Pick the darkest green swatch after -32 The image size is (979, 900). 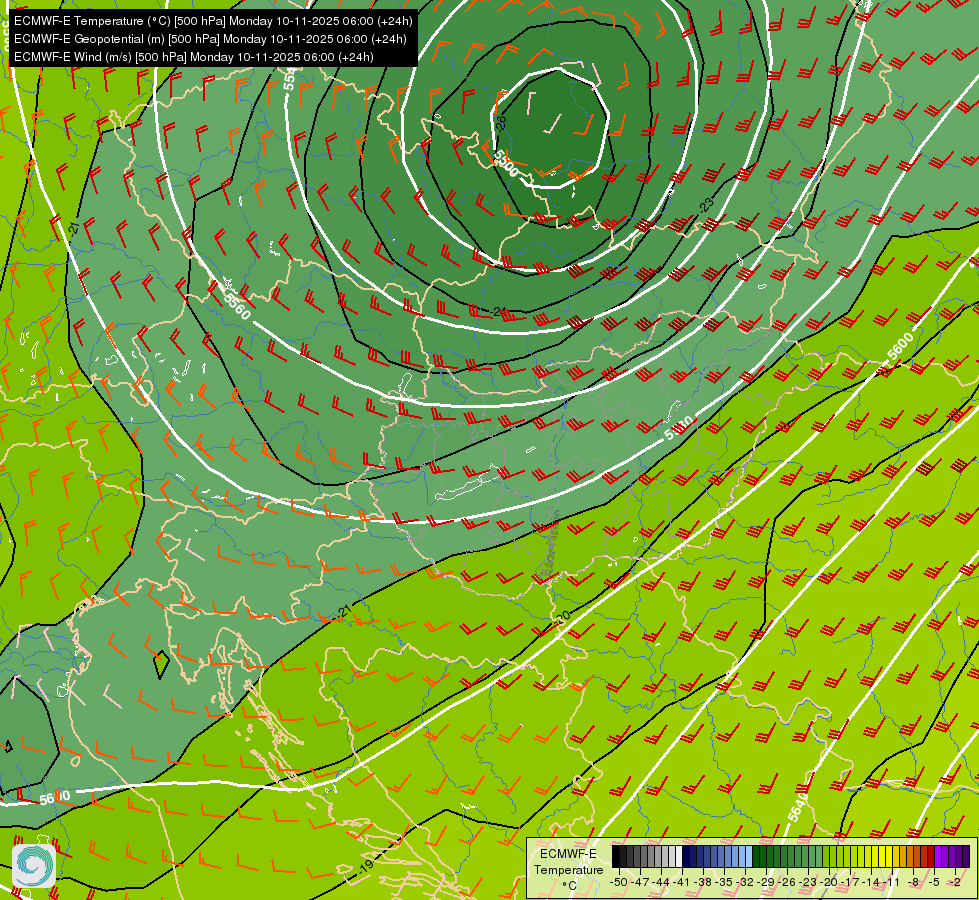tap(756, 856)
